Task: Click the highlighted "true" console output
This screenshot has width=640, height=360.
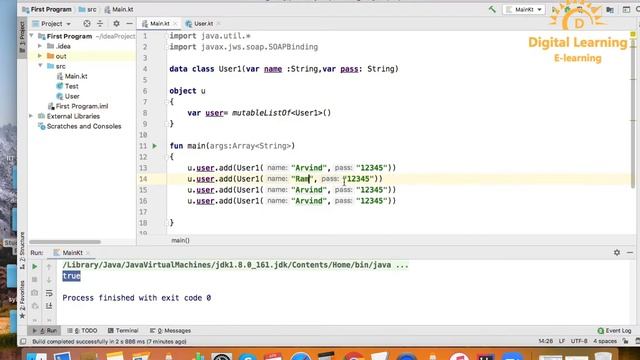Action: click(71, 276)
